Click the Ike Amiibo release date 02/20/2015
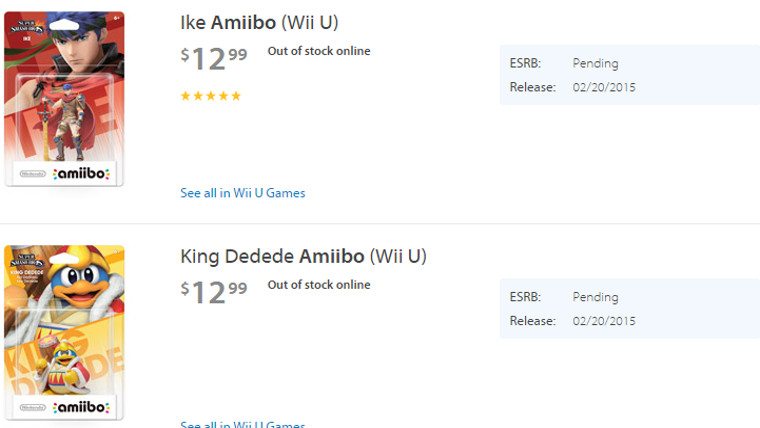The width and height of the screenshot is (760, 428). coord(603,87)
